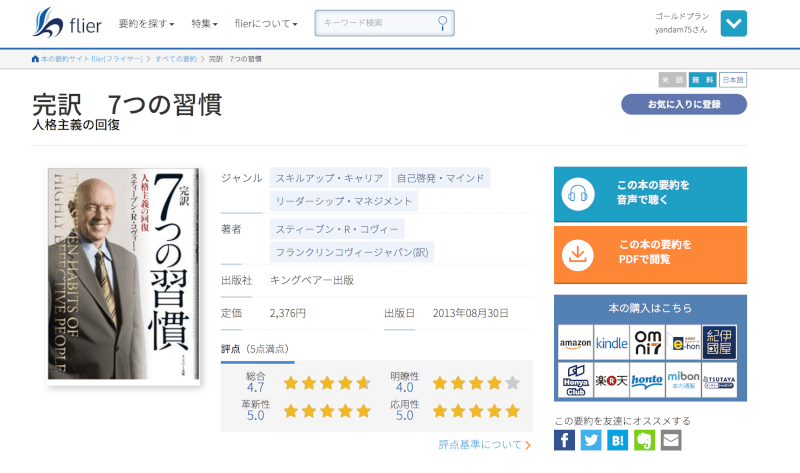Open the 評点基準について link

tap(484, 444)
